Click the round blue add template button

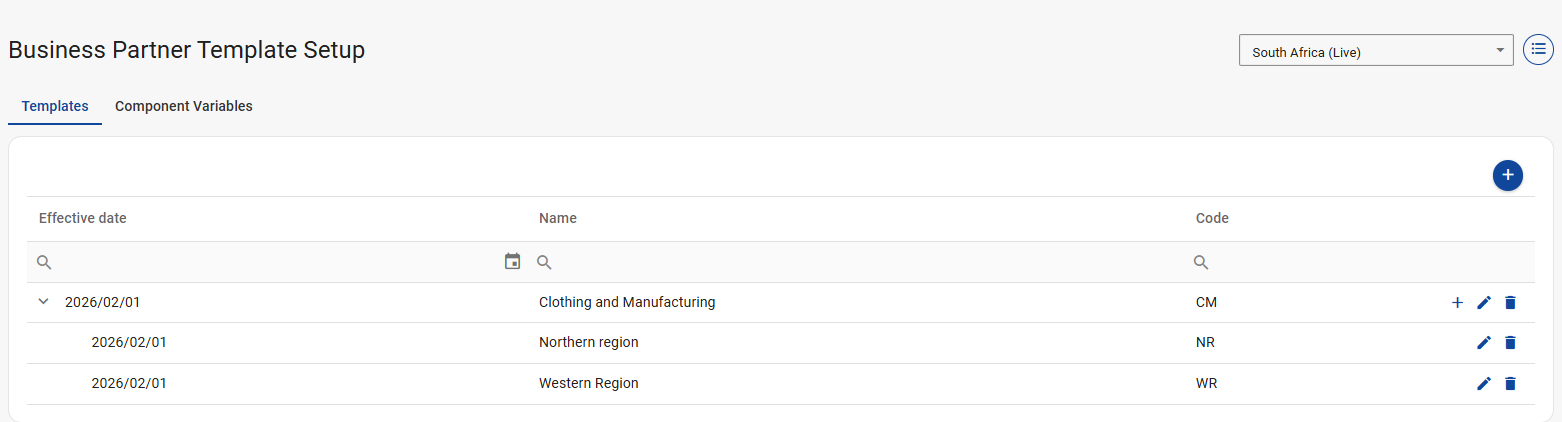point(1507,175)
